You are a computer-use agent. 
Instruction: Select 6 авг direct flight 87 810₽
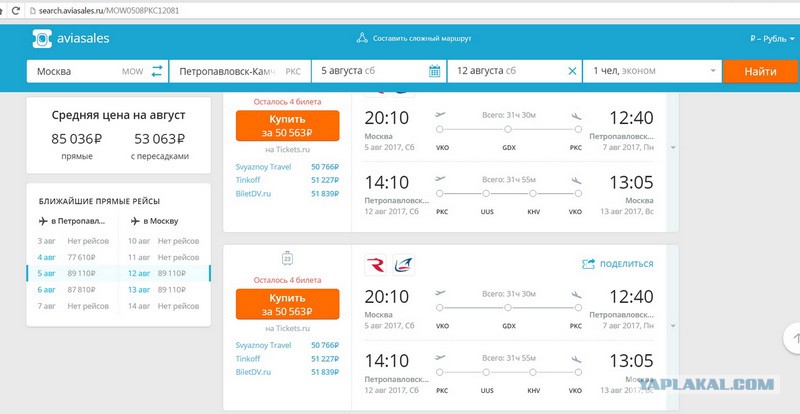point(72,290)
